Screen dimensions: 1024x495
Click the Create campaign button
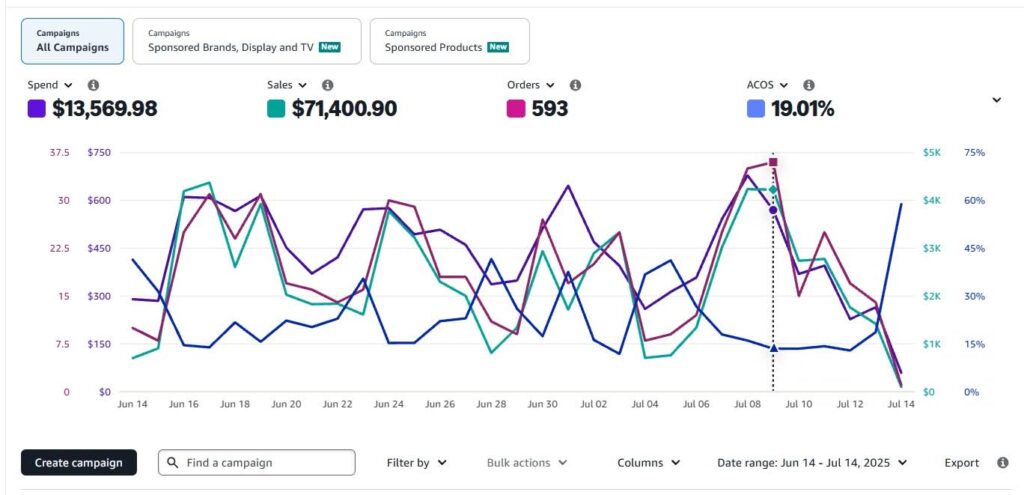coord(79,463)
